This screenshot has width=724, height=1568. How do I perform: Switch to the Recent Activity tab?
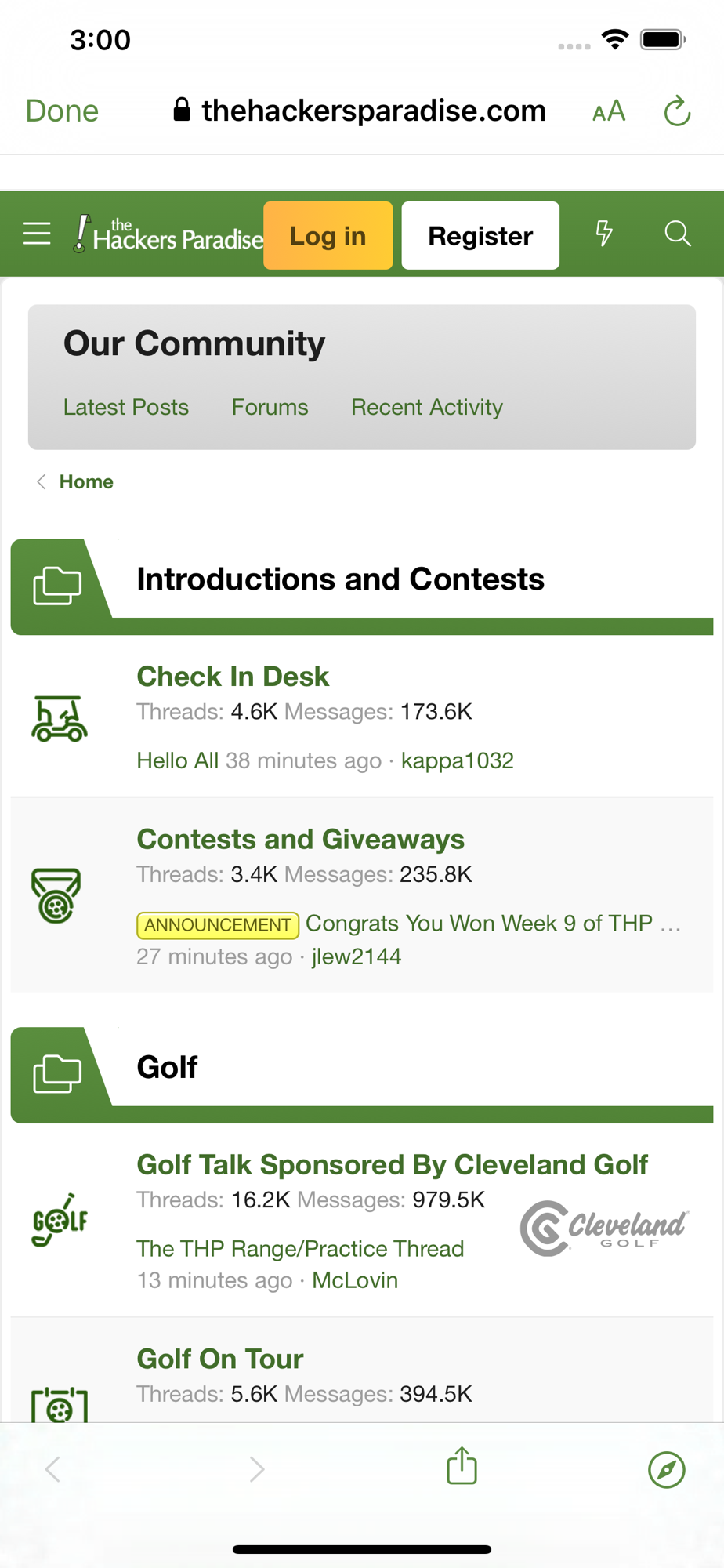[x=427, y=407]
